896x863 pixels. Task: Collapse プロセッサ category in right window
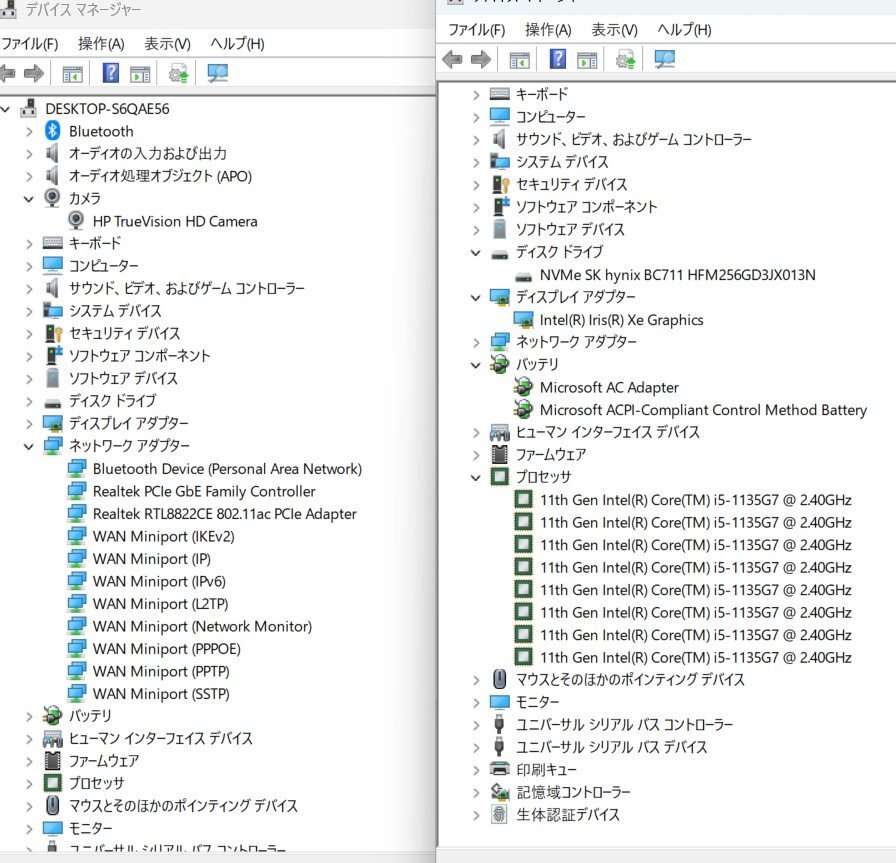(475, 477)
